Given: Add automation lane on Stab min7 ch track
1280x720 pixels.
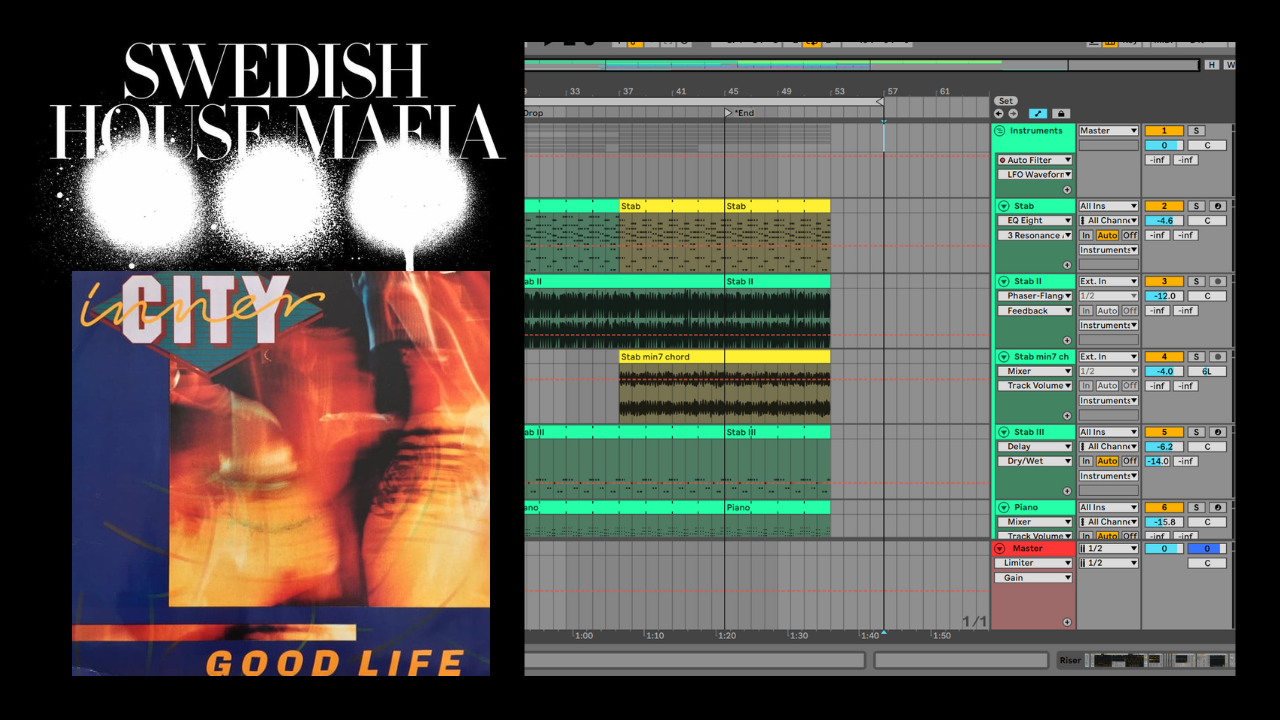Looking at the screenshot, I should 1067,415.
